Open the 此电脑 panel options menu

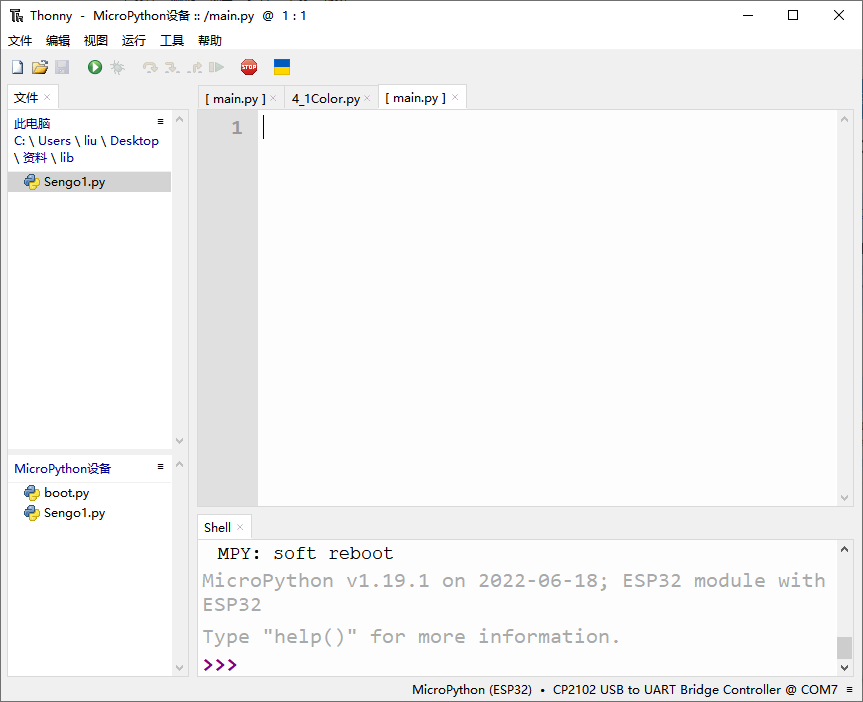(161, 122)
